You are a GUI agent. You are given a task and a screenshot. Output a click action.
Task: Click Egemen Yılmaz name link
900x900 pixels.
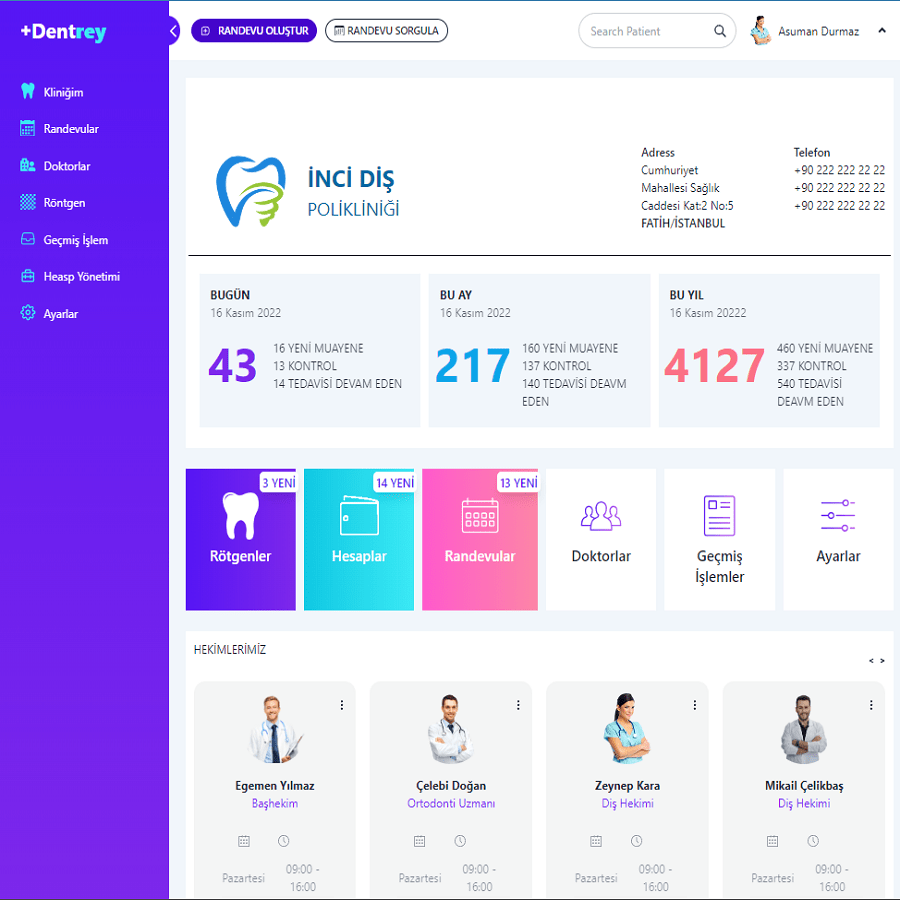click(x=274, y=786)
